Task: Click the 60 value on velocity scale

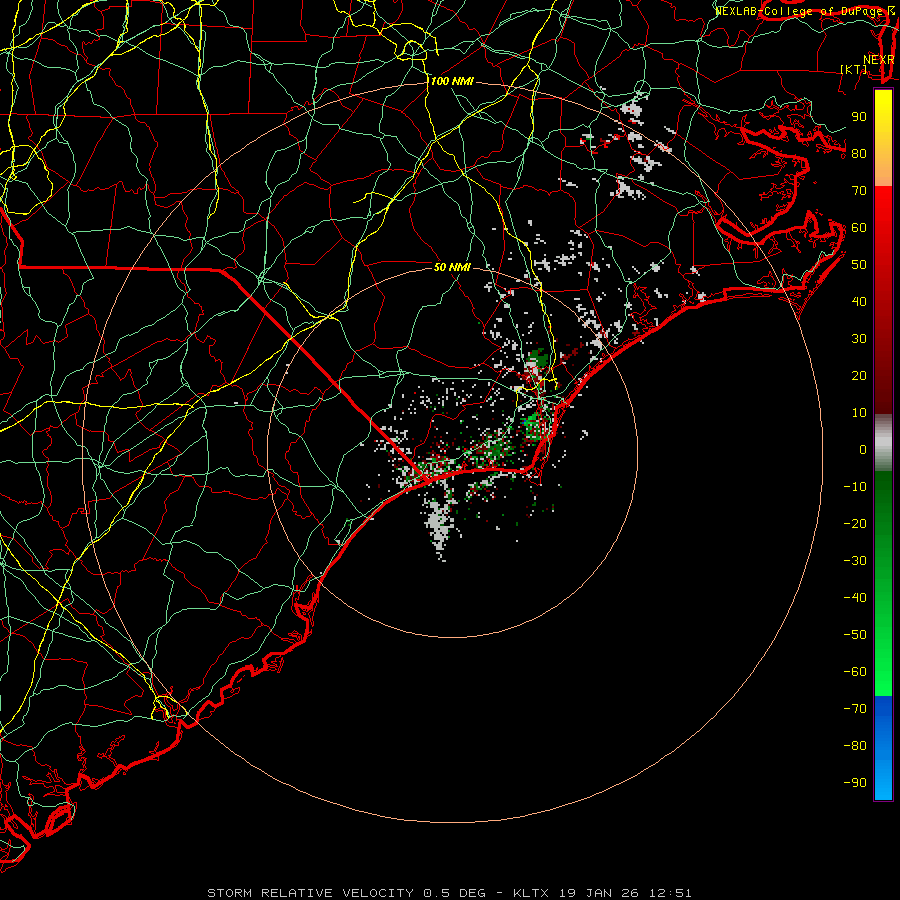Action: tap(859, 228)
